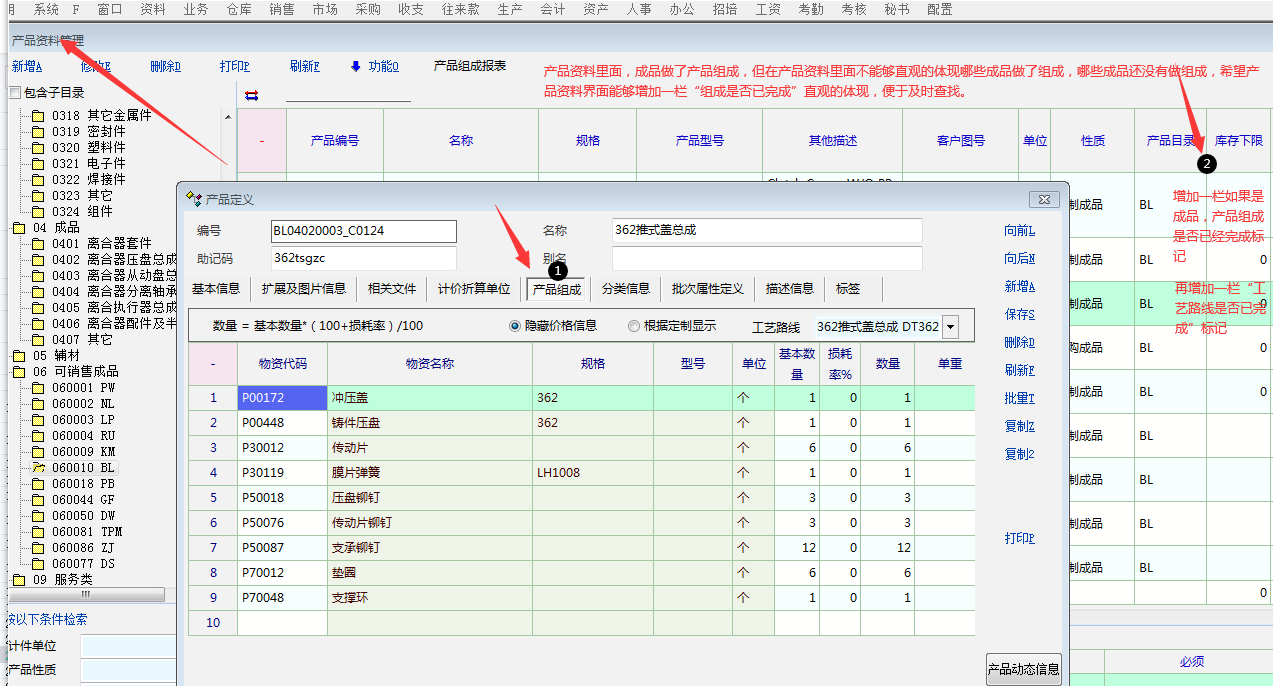The image size is (1273, 686).
Task: Click the 保存 link in the dialog
Action: point(1019,315)
